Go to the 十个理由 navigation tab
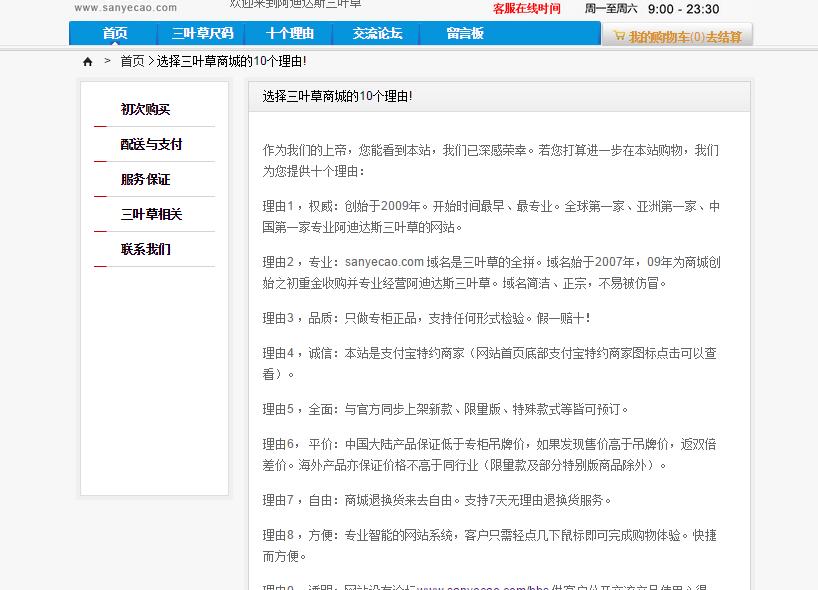 (290, 34)
